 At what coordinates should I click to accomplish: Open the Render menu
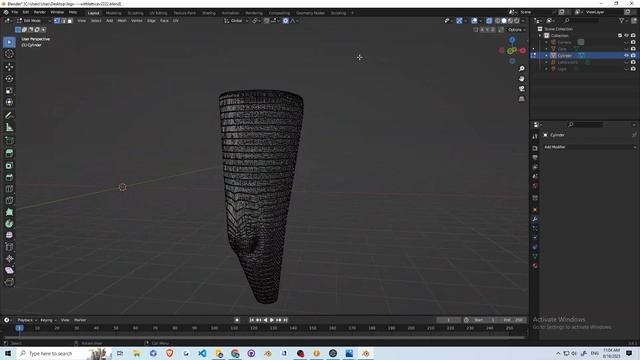click(x=40, y=12)
